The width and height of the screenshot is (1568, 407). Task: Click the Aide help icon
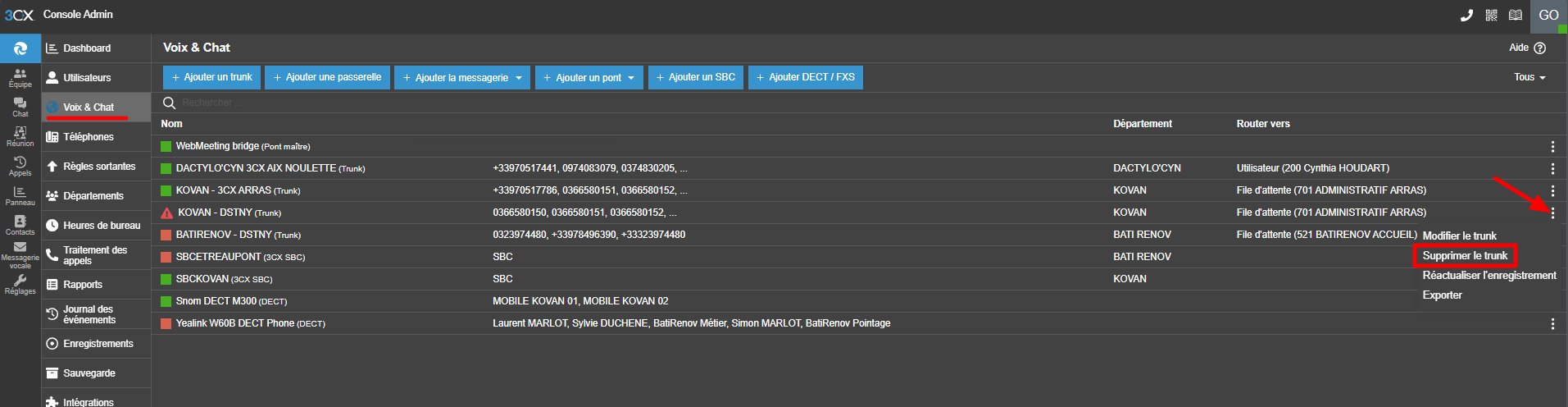(1539, 48)
